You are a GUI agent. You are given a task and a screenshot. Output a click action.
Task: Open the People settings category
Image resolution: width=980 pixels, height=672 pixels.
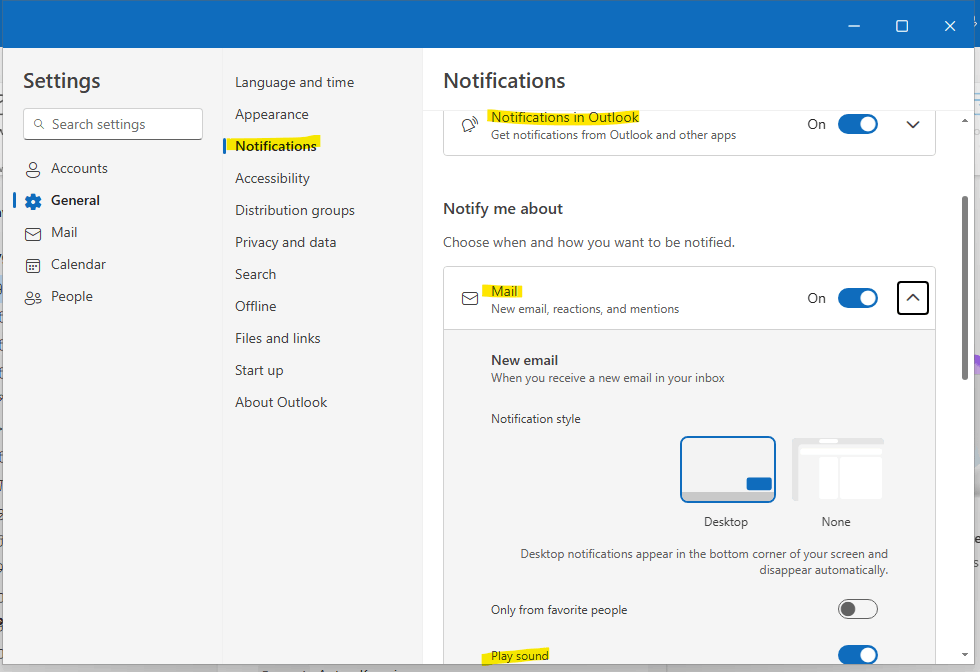[71, 296]
